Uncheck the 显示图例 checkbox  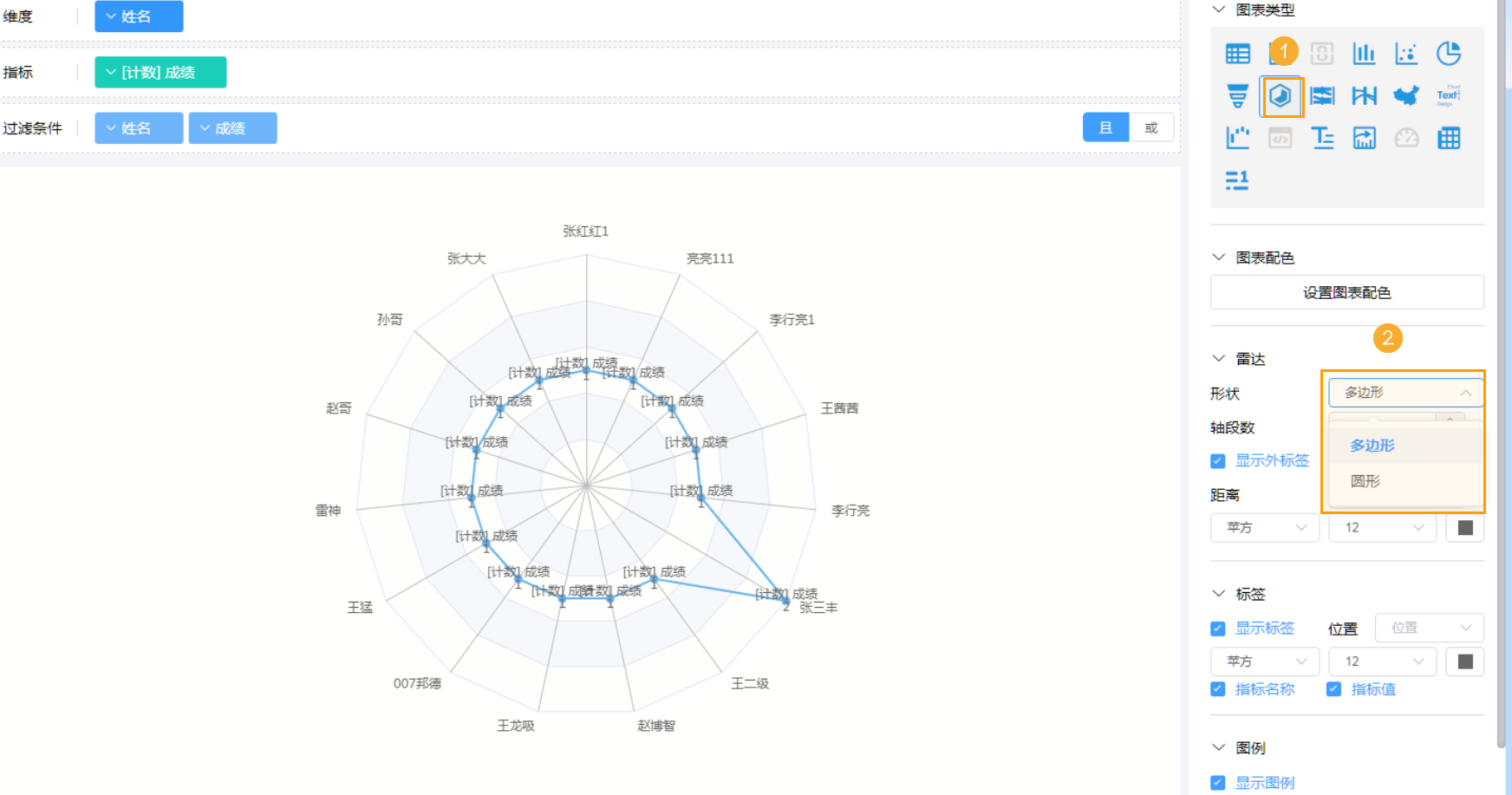point(1218,783)
